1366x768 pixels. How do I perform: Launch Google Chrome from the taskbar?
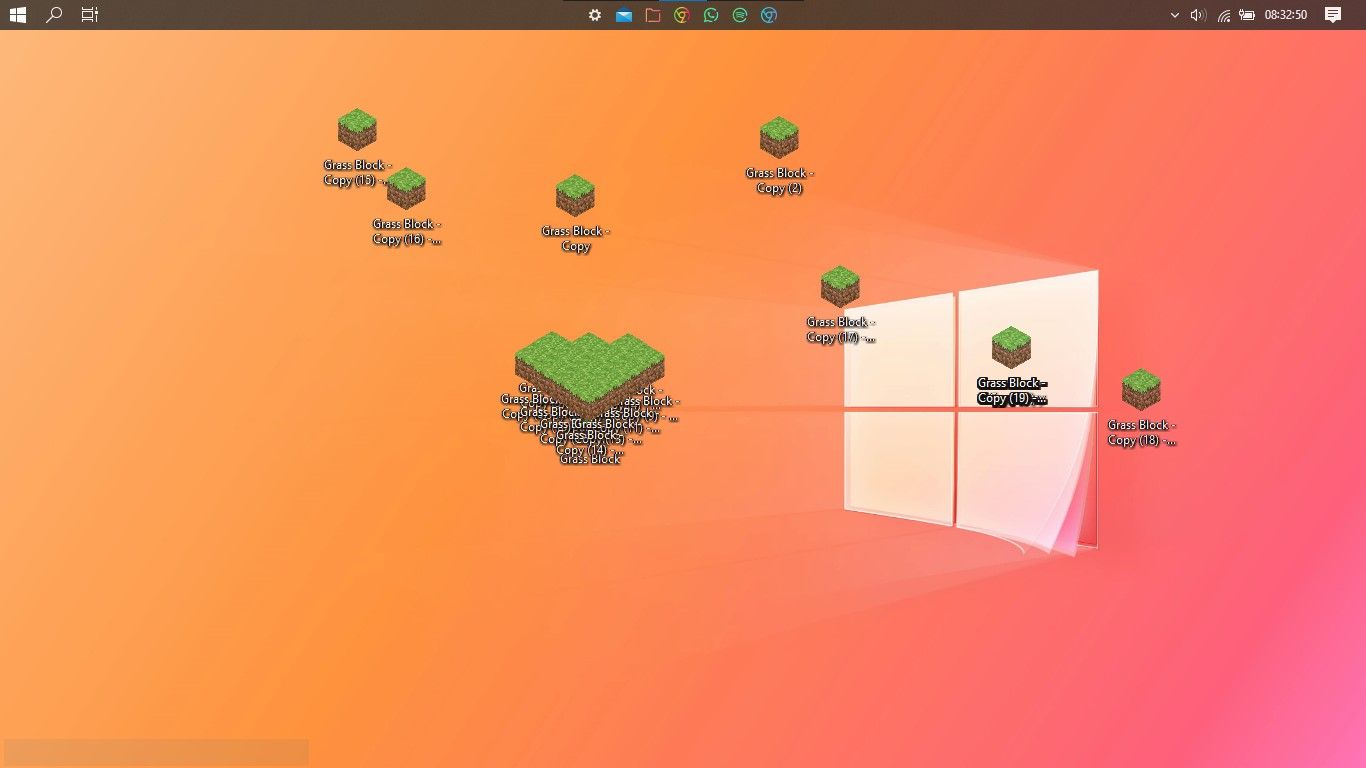682,15
